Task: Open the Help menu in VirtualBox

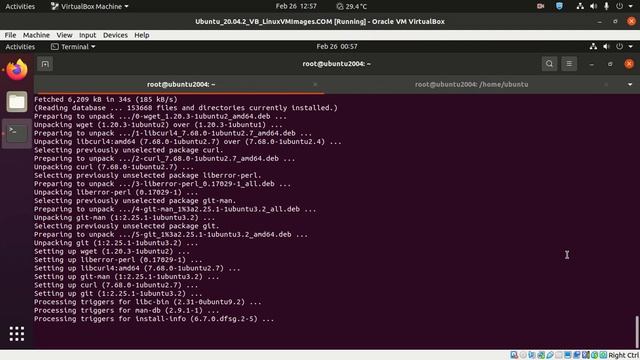Action: (142, 35)
